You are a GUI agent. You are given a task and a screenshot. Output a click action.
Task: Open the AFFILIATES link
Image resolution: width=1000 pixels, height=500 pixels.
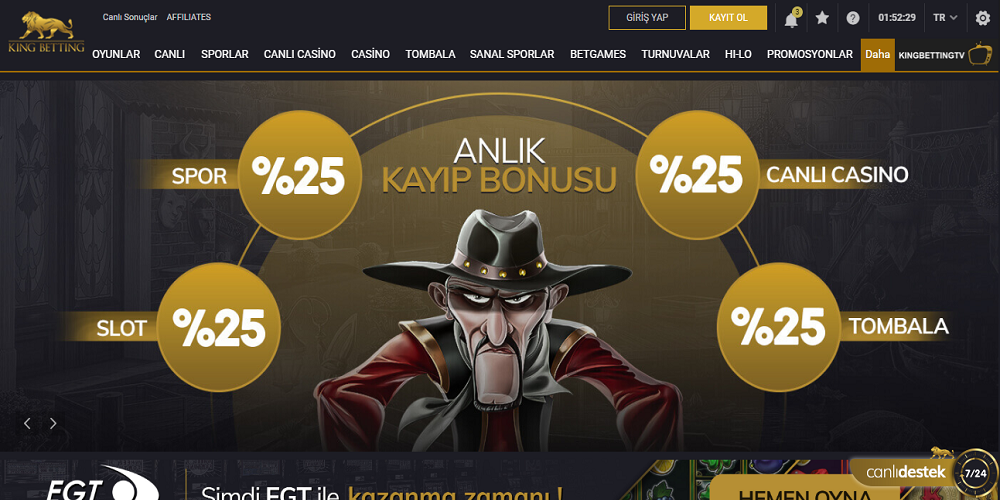pos(189,17)
